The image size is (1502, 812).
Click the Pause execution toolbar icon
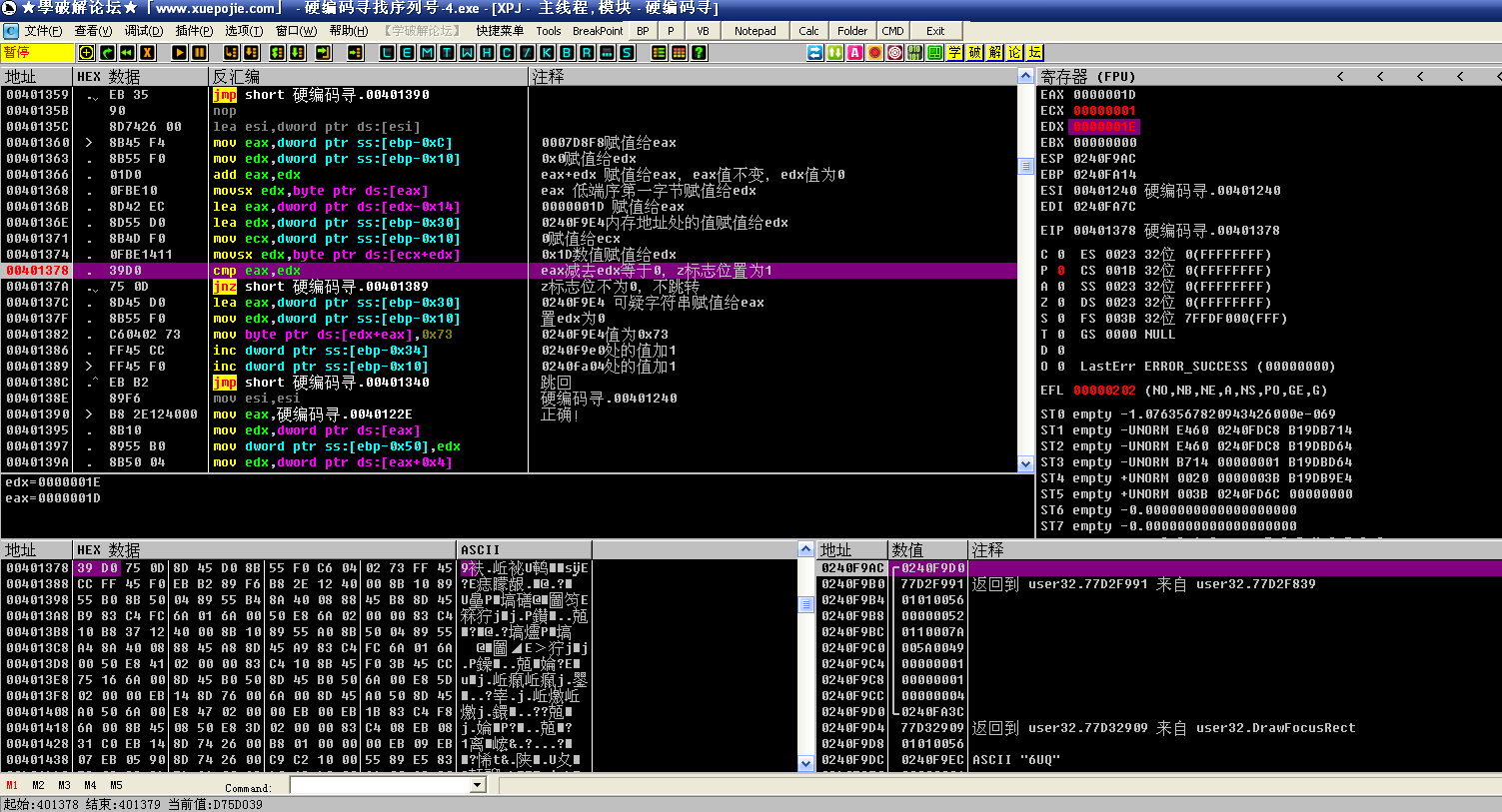[x=199, y=52]
